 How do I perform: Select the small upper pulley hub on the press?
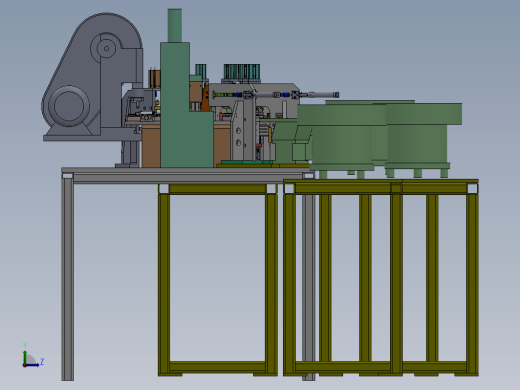click(106, 48)
